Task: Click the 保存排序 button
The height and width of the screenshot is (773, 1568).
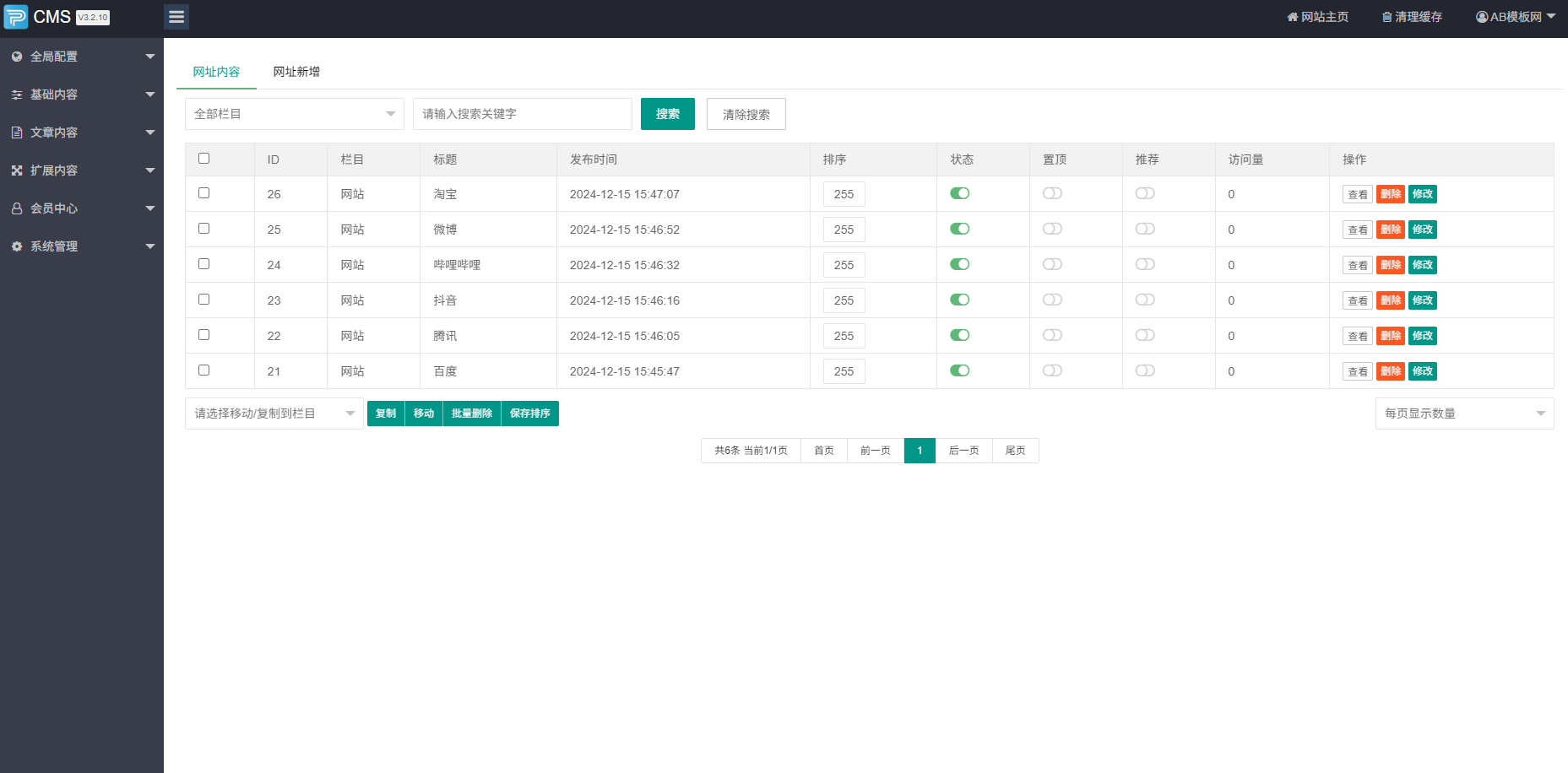Action: pyautogui.click(x=530, y=414)
